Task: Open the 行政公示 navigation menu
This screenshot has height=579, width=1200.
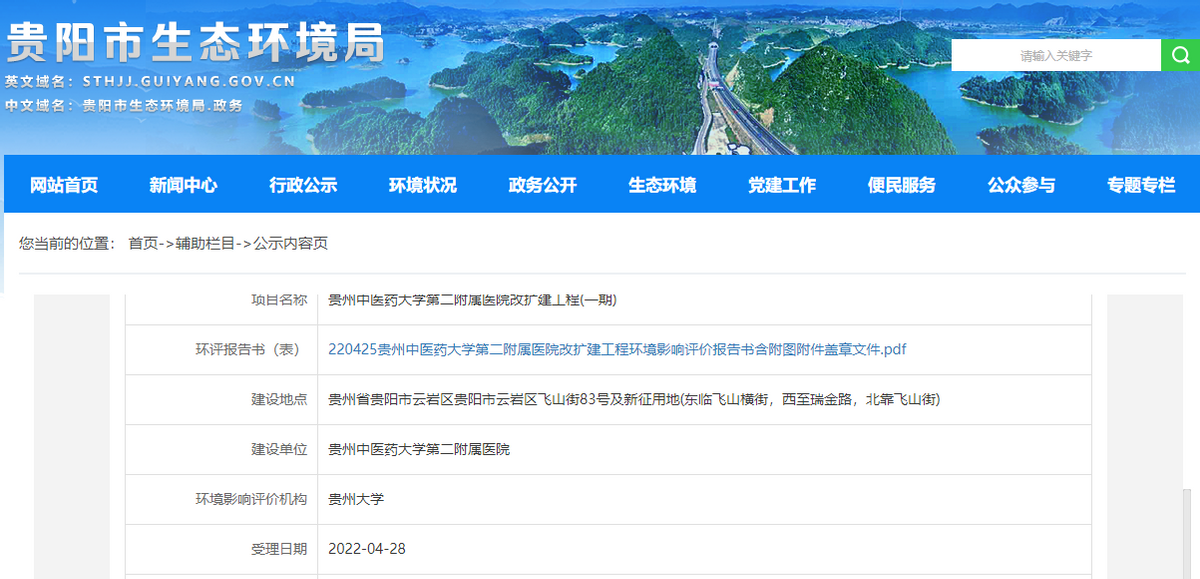Action: coord(302,184)
